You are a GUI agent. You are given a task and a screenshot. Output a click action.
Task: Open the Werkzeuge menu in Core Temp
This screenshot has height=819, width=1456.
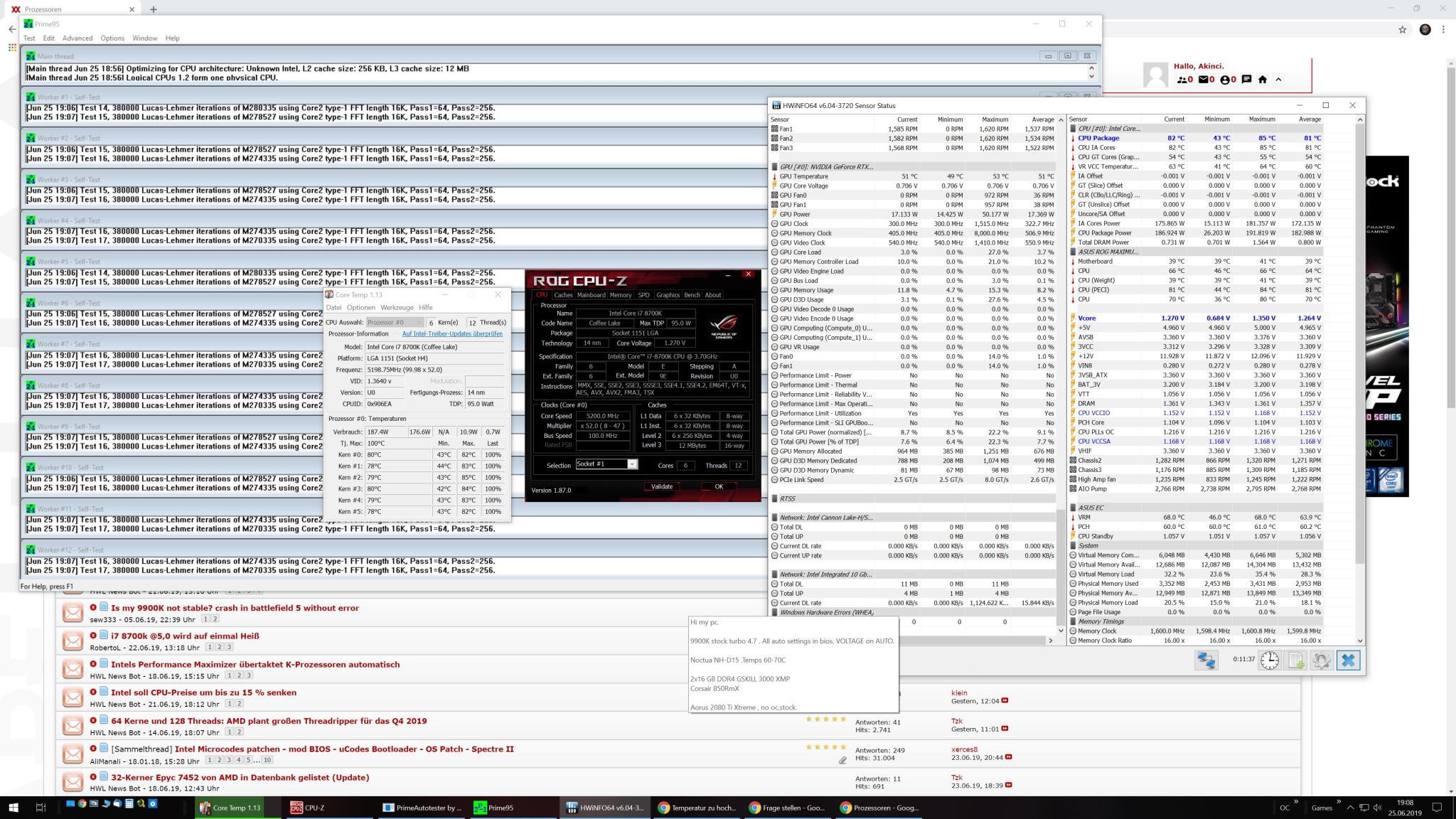(397, 307)
